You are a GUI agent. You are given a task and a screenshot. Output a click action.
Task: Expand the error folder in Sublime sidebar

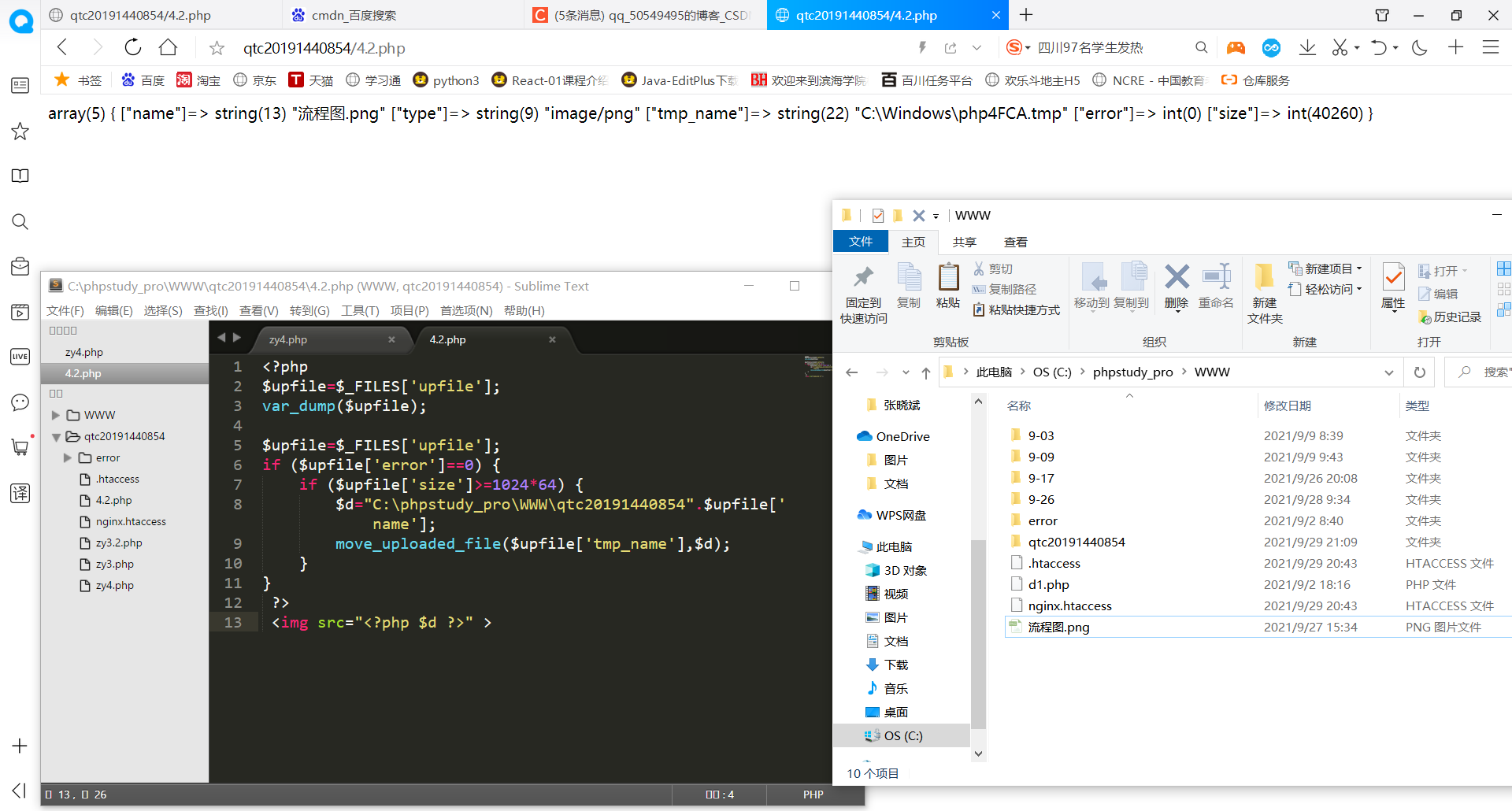(x=68, y=457)
